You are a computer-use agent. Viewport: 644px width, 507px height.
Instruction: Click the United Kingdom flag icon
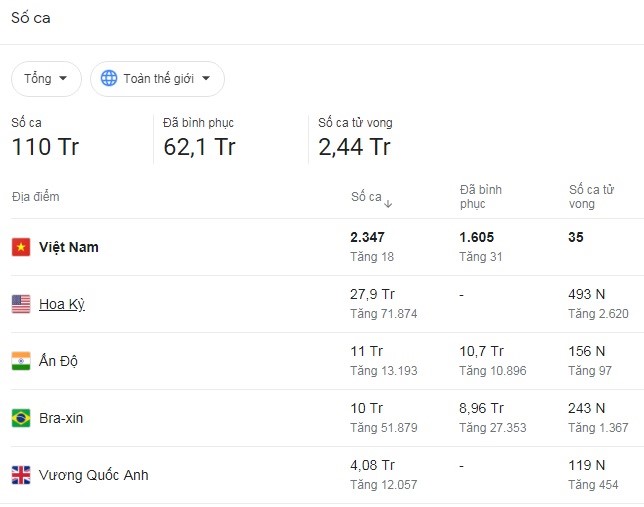[x=21, y=475]
